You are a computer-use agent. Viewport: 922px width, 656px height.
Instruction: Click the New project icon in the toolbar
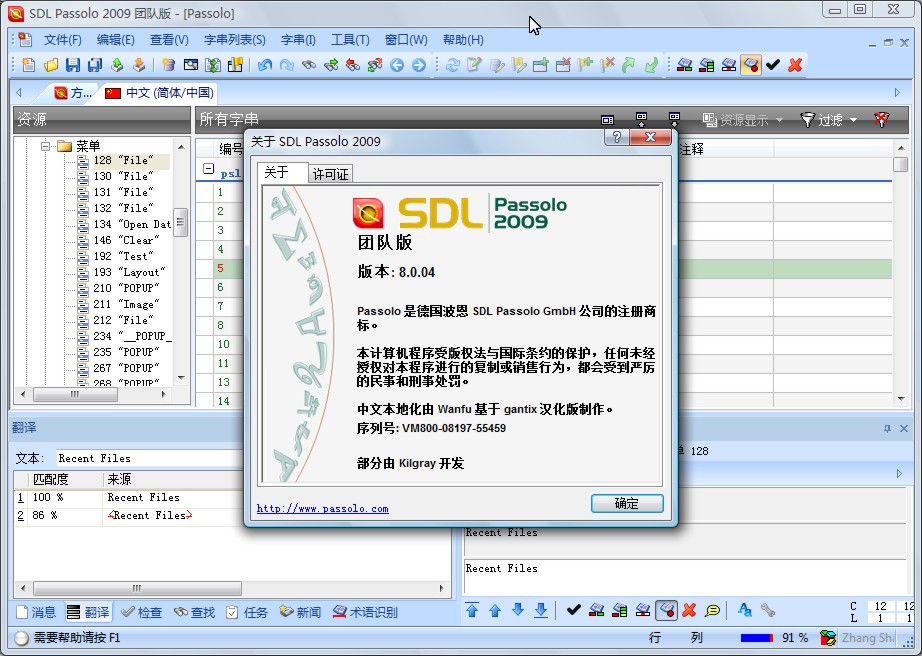pos(29,65)
